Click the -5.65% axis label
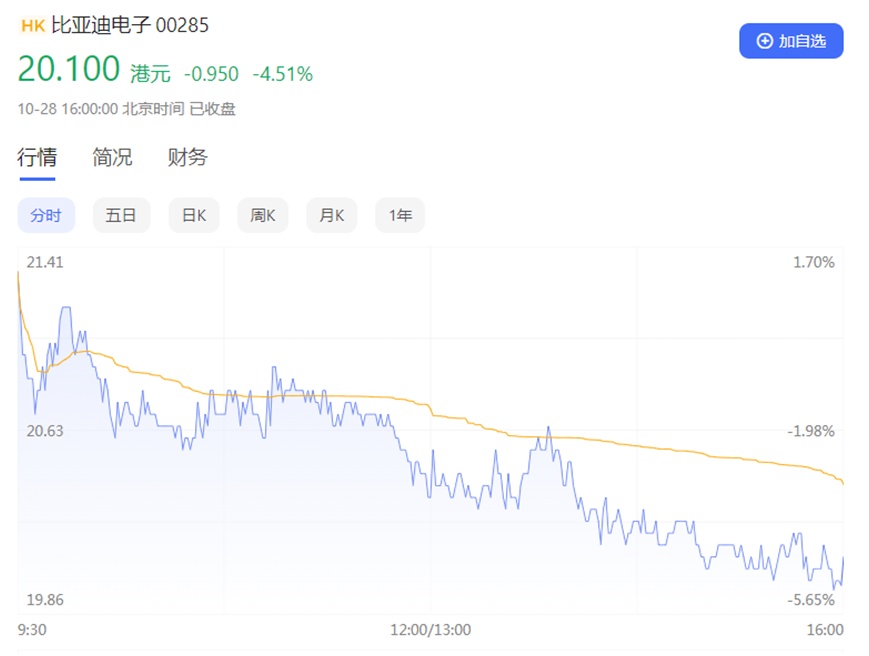Image resolution: width=869 pixels, height=656 pixels. [x=811, y=600]
